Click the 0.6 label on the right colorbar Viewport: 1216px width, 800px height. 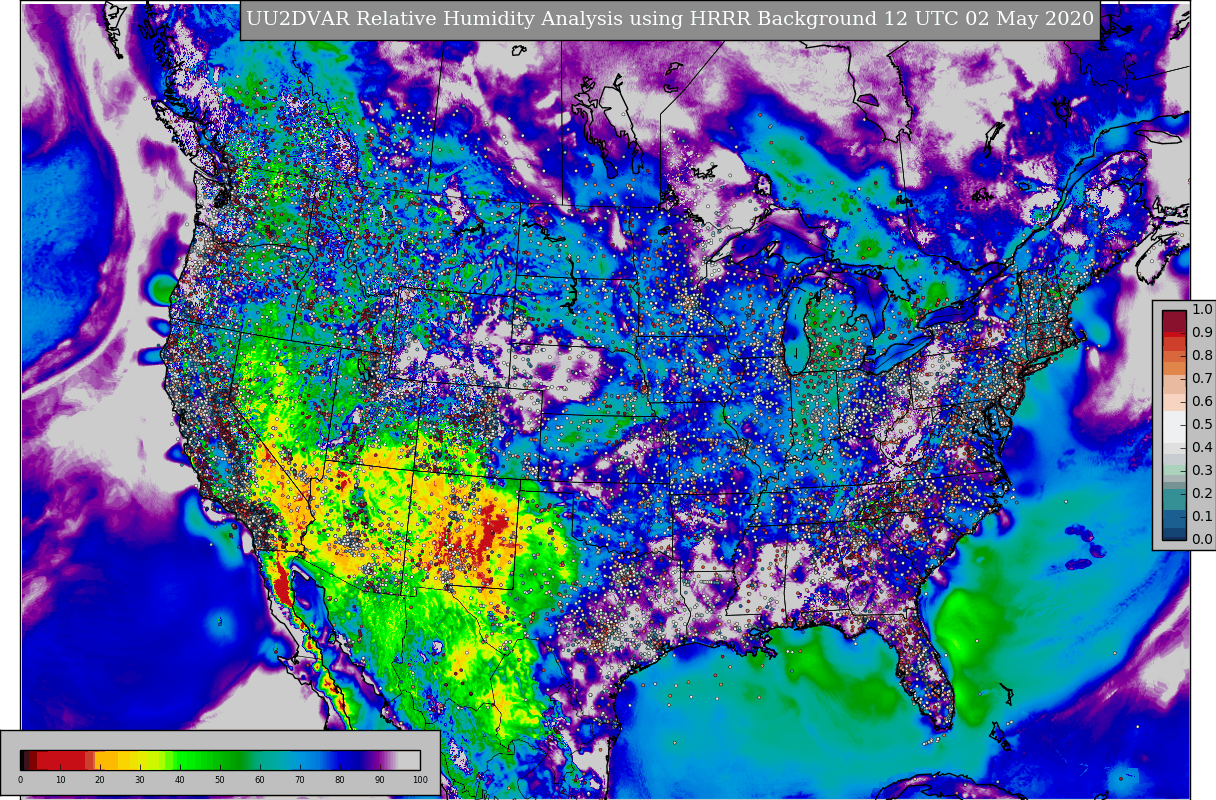pos(1202,401)
